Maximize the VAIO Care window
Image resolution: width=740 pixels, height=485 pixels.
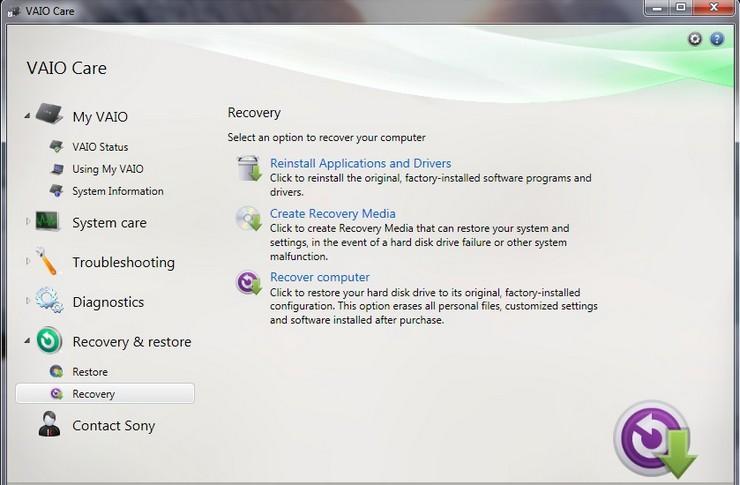tap(681, 7)
